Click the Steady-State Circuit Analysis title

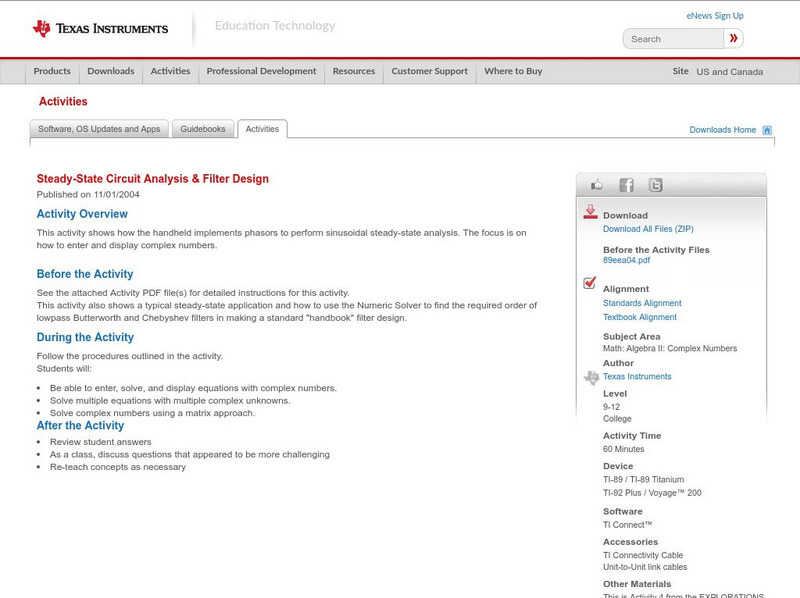pyautogui.click(x=153, y=179)
